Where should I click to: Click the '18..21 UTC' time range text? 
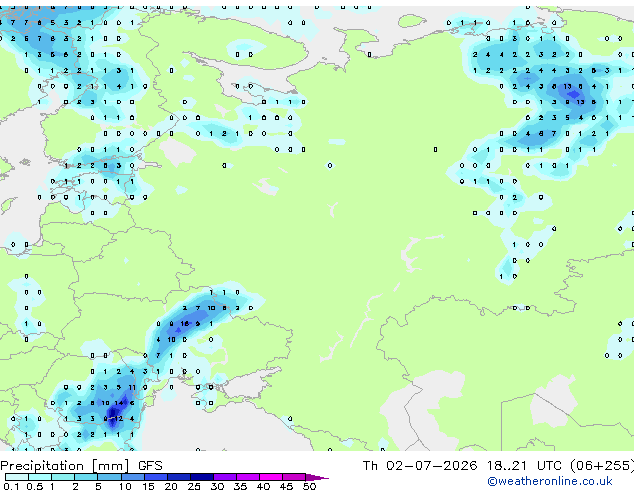pos(524,466)
